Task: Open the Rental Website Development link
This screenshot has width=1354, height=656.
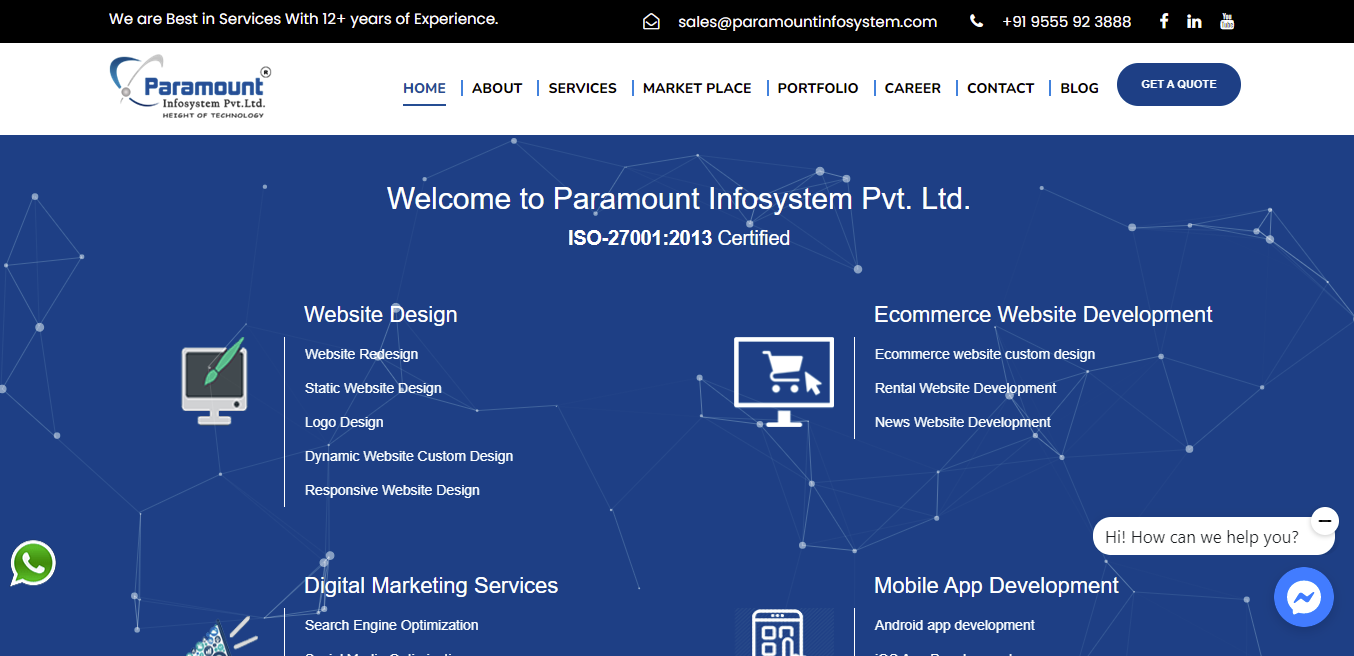Action: tap(965, 388)
